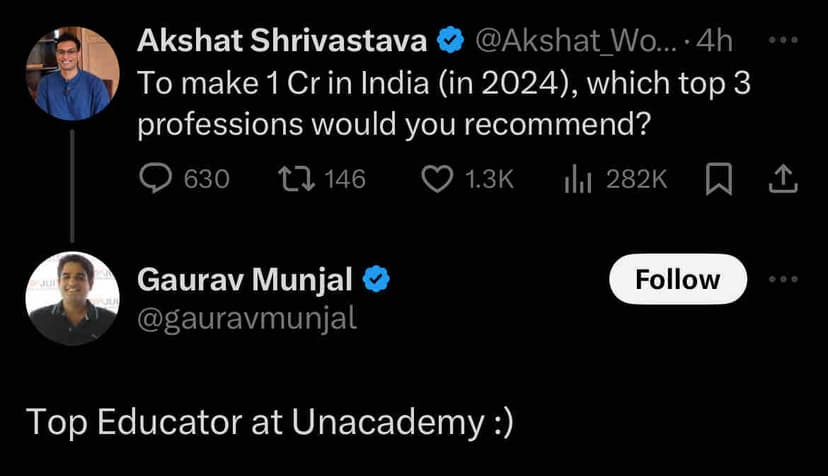Image resolution: width=828 pixels, height=476 pixels.
Task: Click Akshat Shrivastava's display name
Action: (283, 41)
